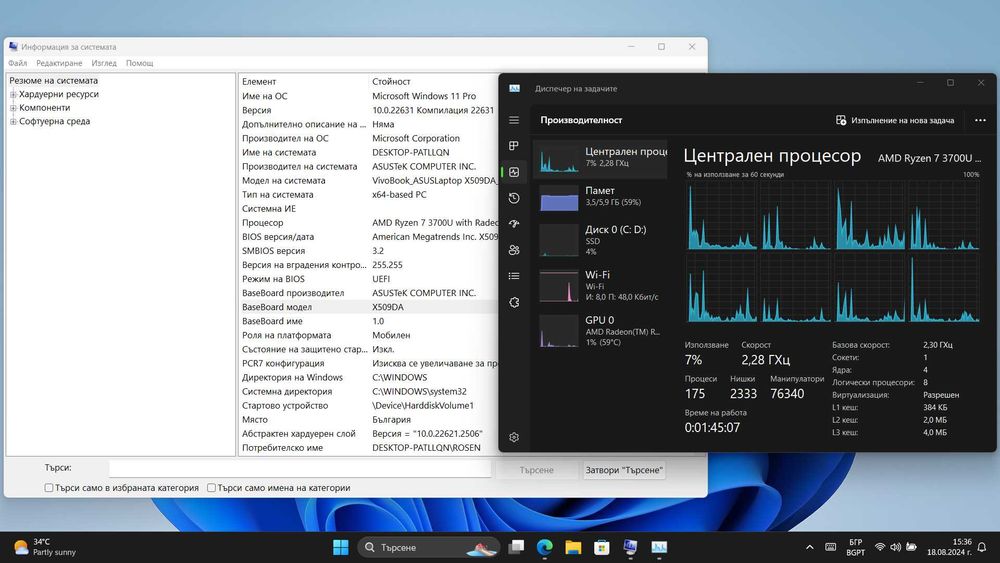Viewport: 1000px width, 563px height.
Task: Open Microsoft Store from taskbar
Action: point(601,547)
